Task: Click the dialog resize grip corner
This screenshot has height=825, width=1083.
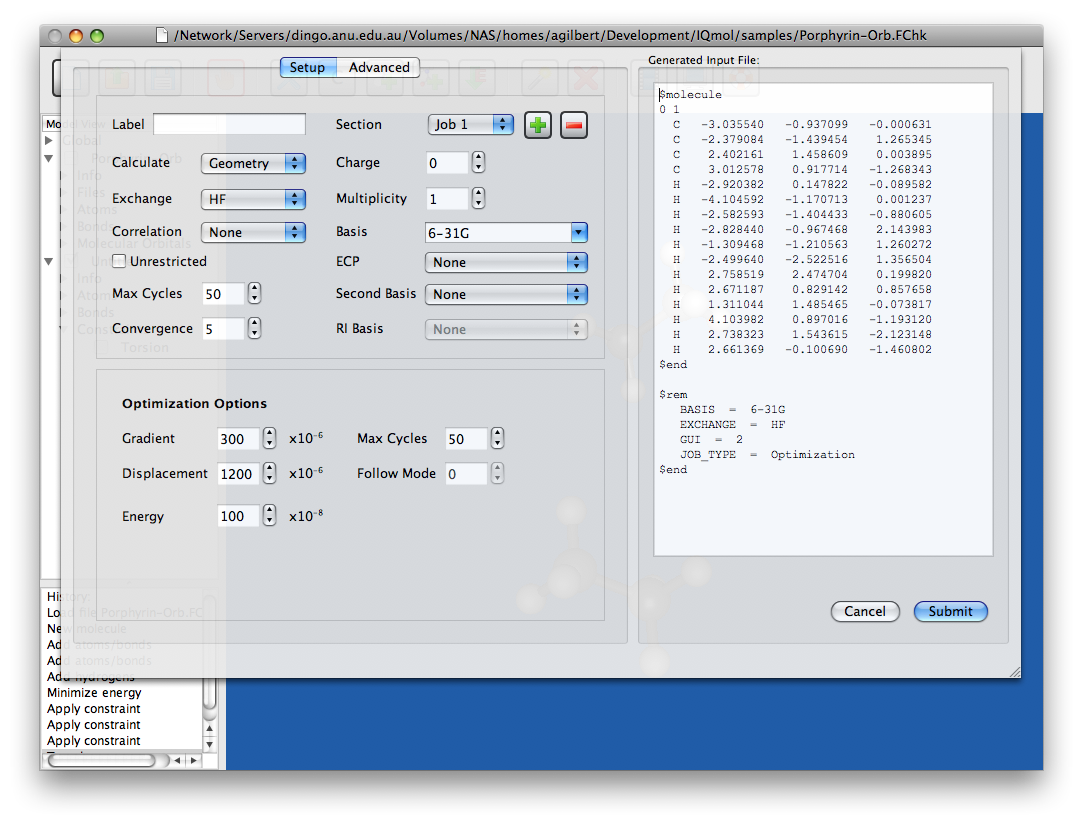Action: (1015, 672)
